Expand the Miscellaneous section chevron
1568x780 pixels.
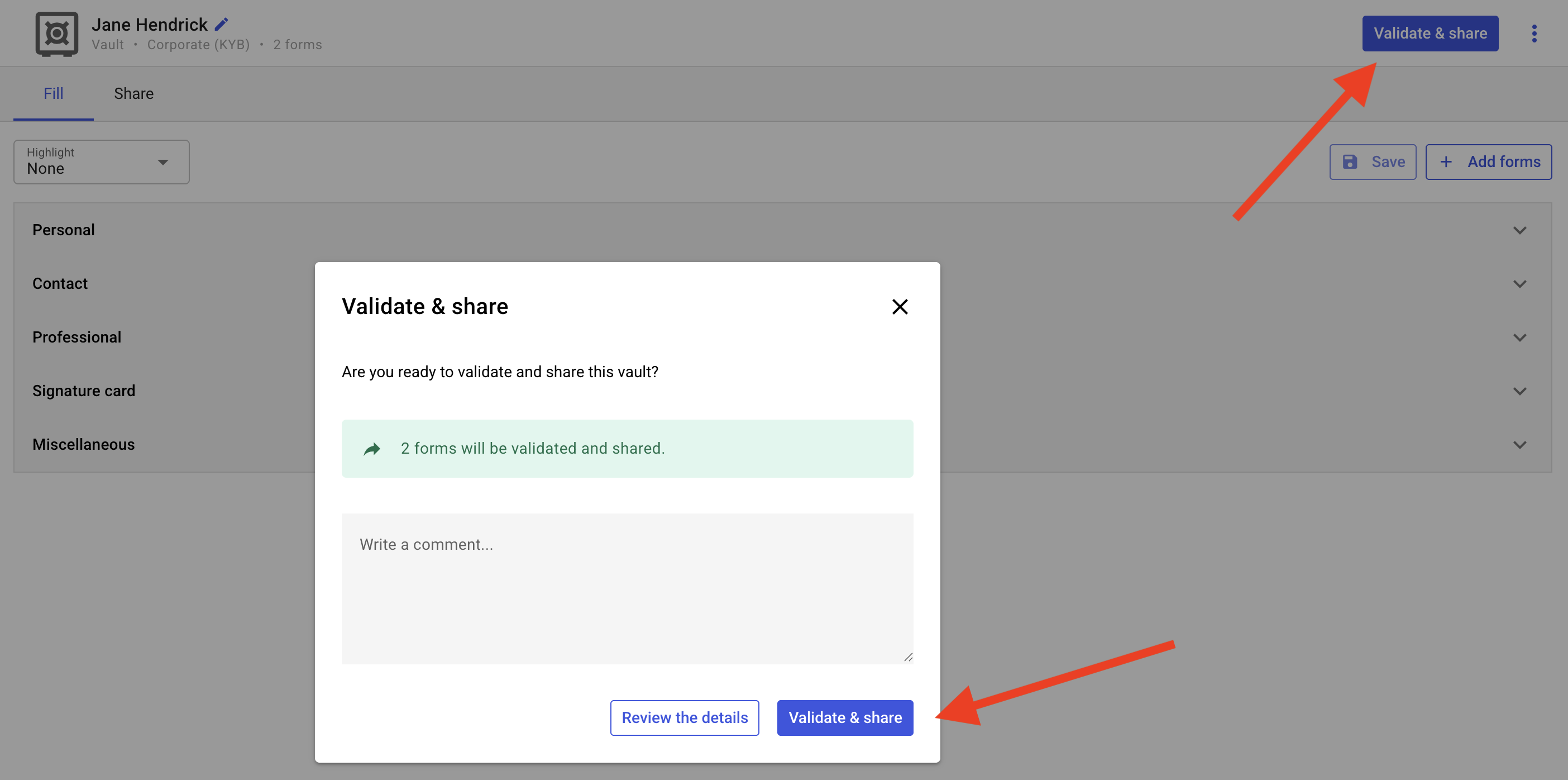[x=1519, y=445]
